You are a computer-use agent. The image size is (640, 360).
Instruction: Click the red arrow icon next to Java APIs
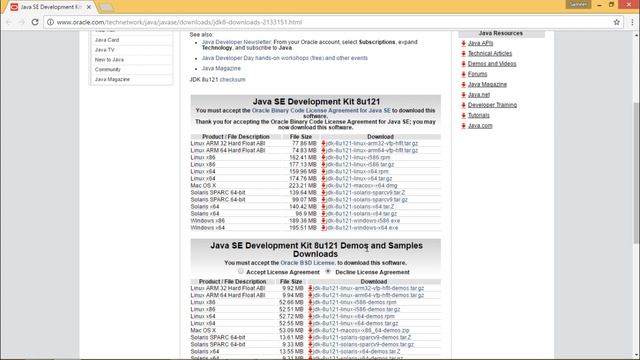pos(463,43)
